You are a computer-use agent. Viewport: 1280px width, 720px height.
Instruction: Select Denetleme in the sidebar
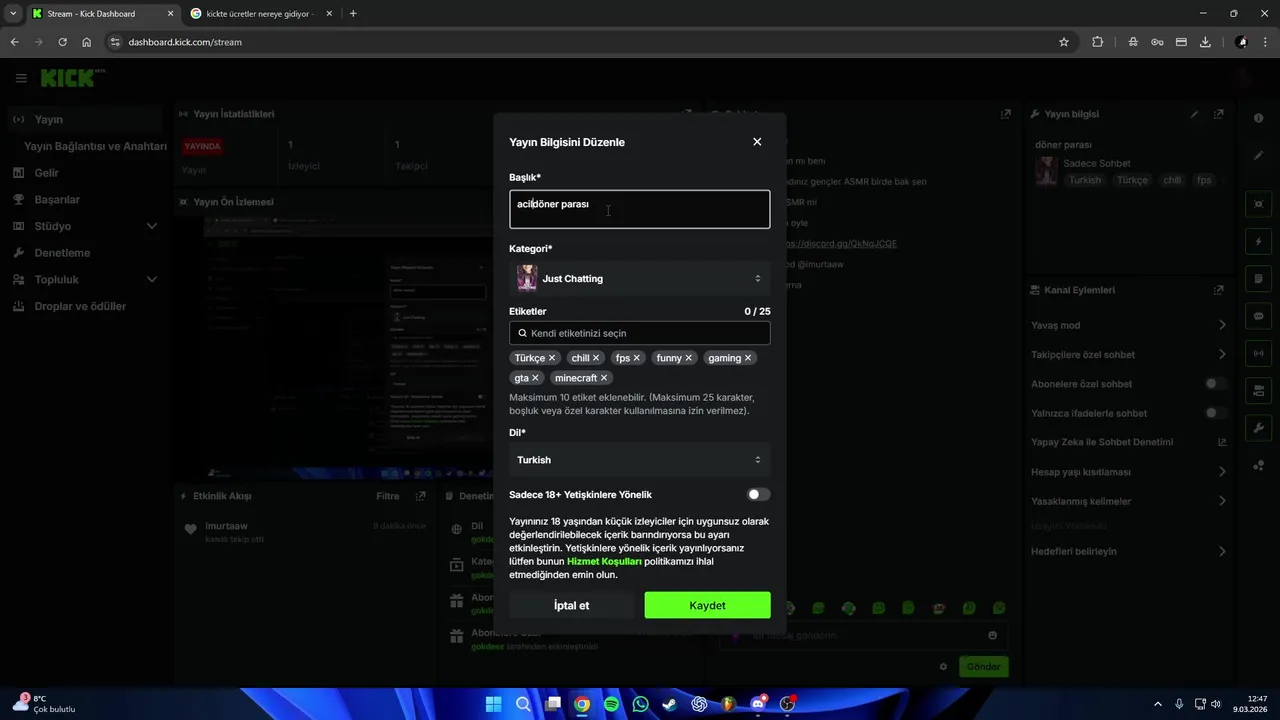(85, 253)
